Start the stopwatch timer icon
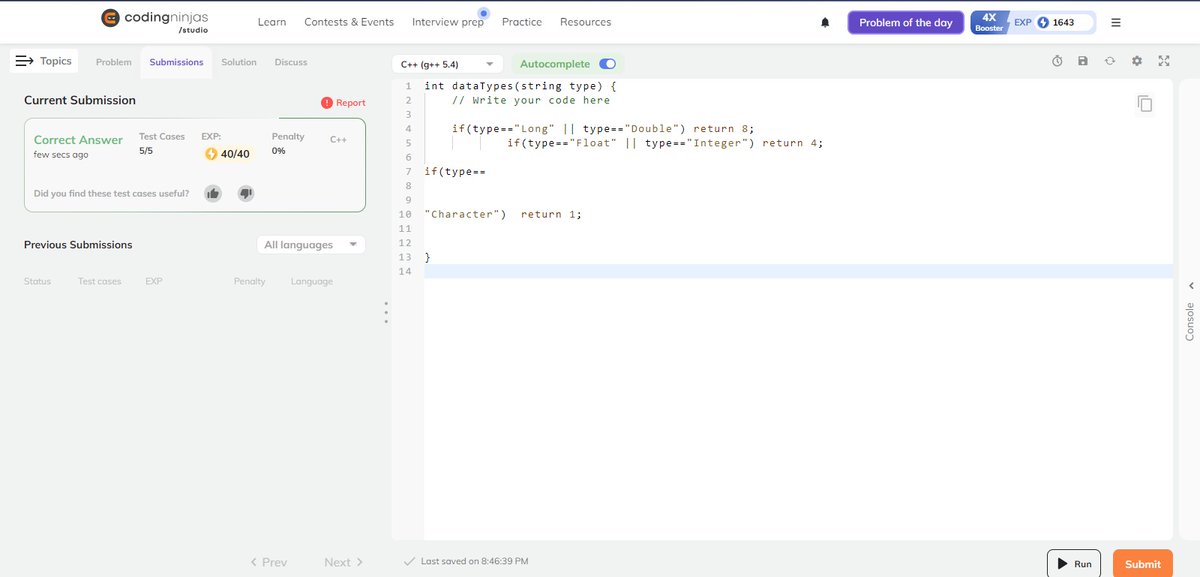This screenshot has width=1200, height=577. [1057, 61]
